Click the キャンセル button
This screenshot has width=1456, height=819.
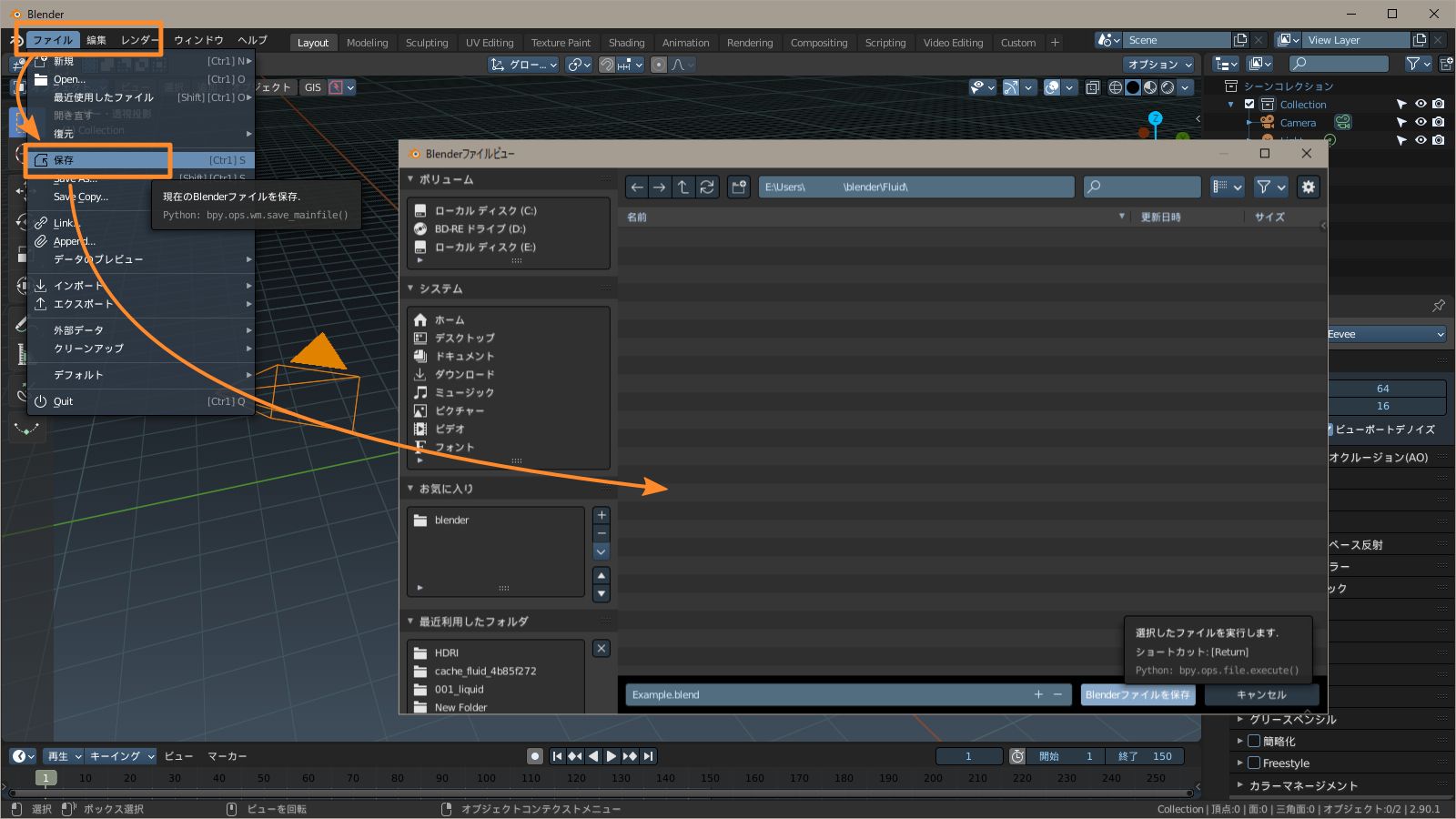1261,695
